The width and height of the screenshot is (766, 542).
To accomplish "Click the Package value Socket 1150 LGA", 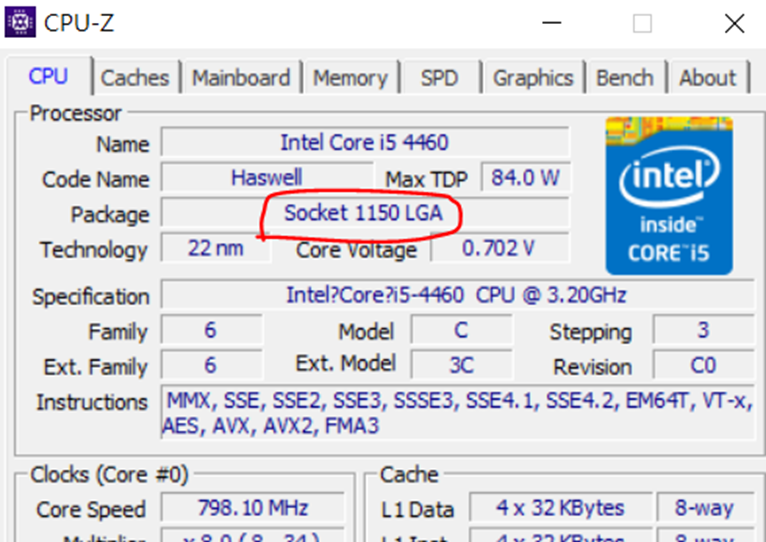I will click(364, 213).
